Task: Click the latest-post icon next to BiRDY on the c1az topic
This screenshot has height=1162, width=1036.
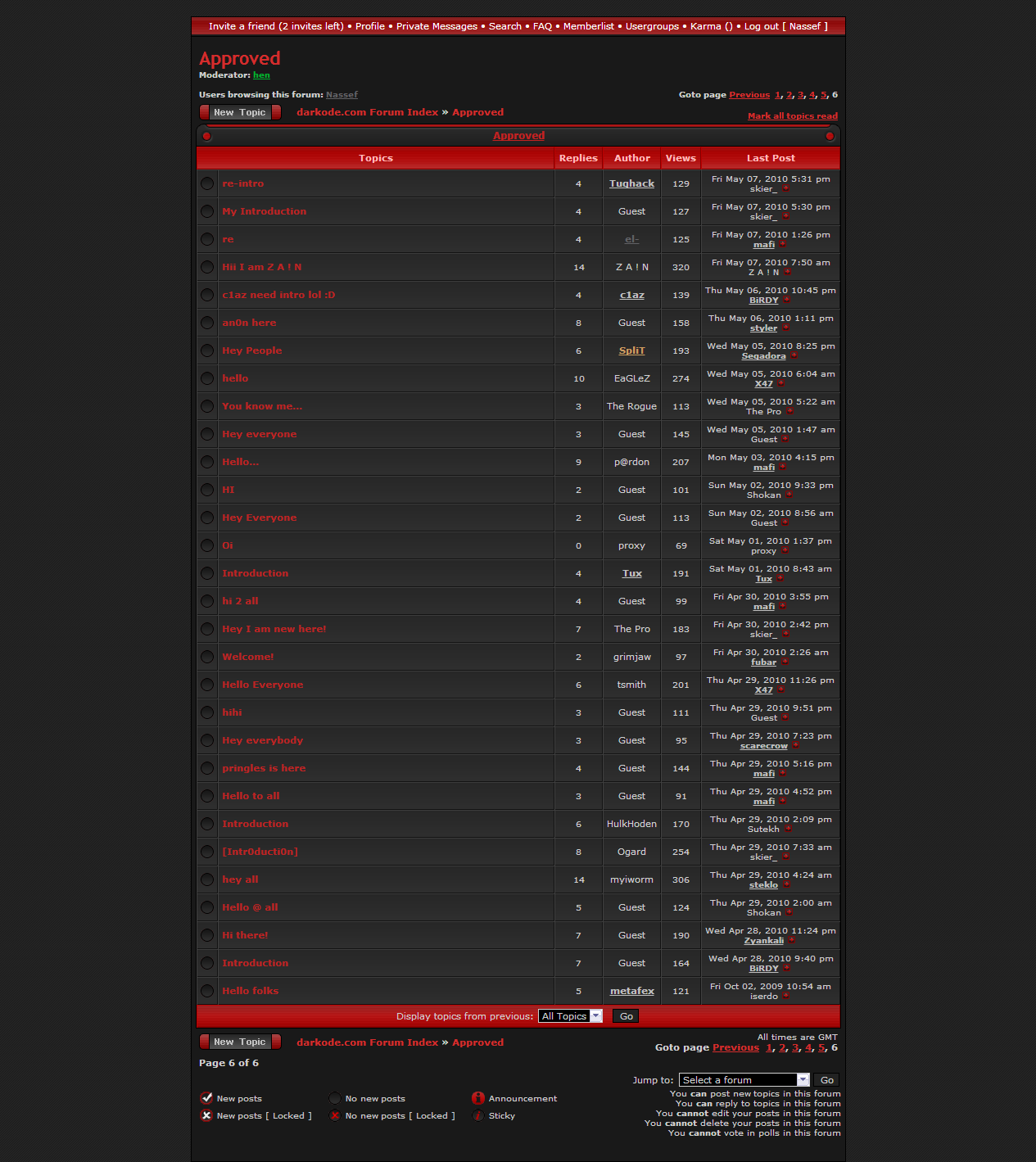Action: (786, 301)
